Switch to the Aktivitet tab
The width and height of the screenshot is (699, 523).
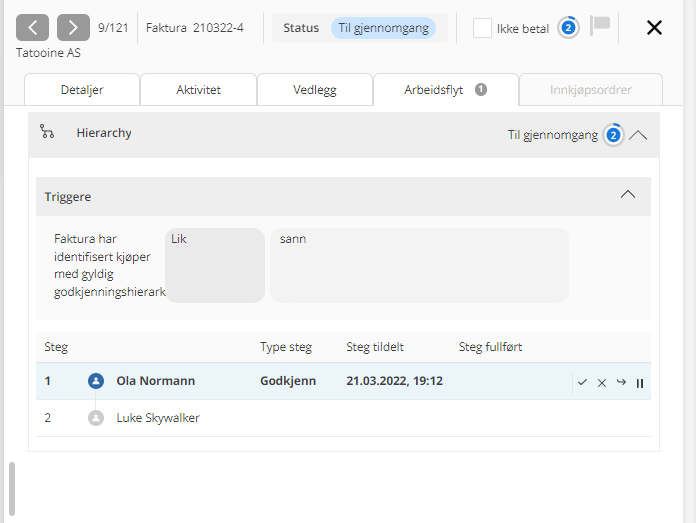pyautogui.click(x=198, y=90)
